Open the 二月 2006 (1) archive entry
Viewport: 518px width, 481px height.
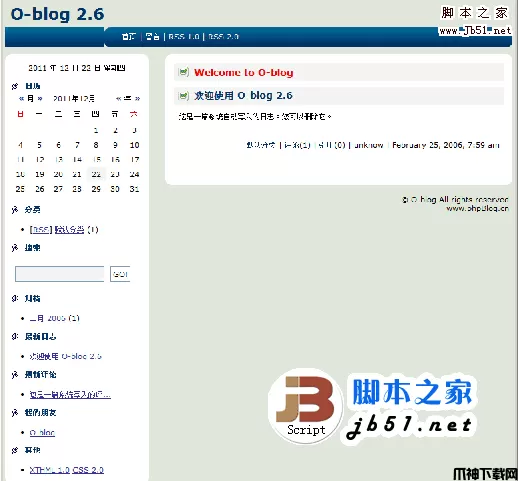pyautogui.click(x=54, y=318)
